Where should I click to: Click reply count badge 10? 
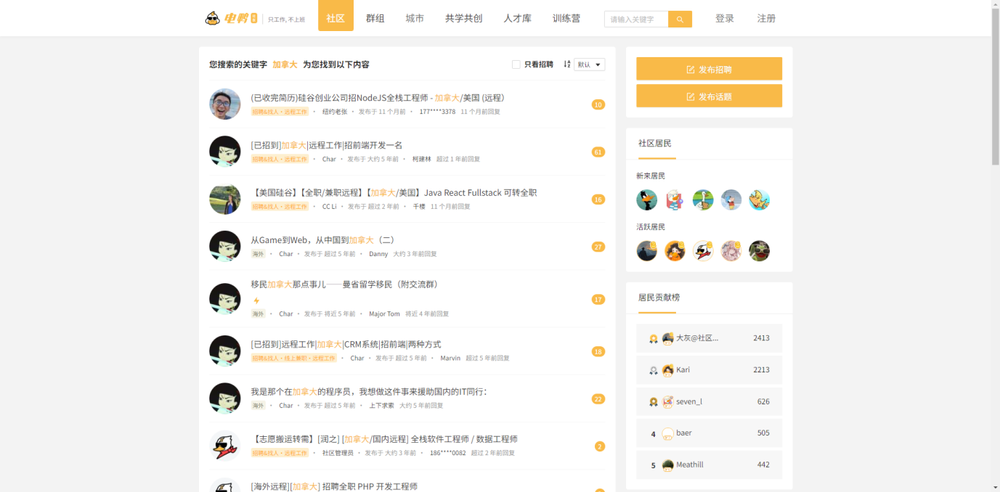(598, 105)
